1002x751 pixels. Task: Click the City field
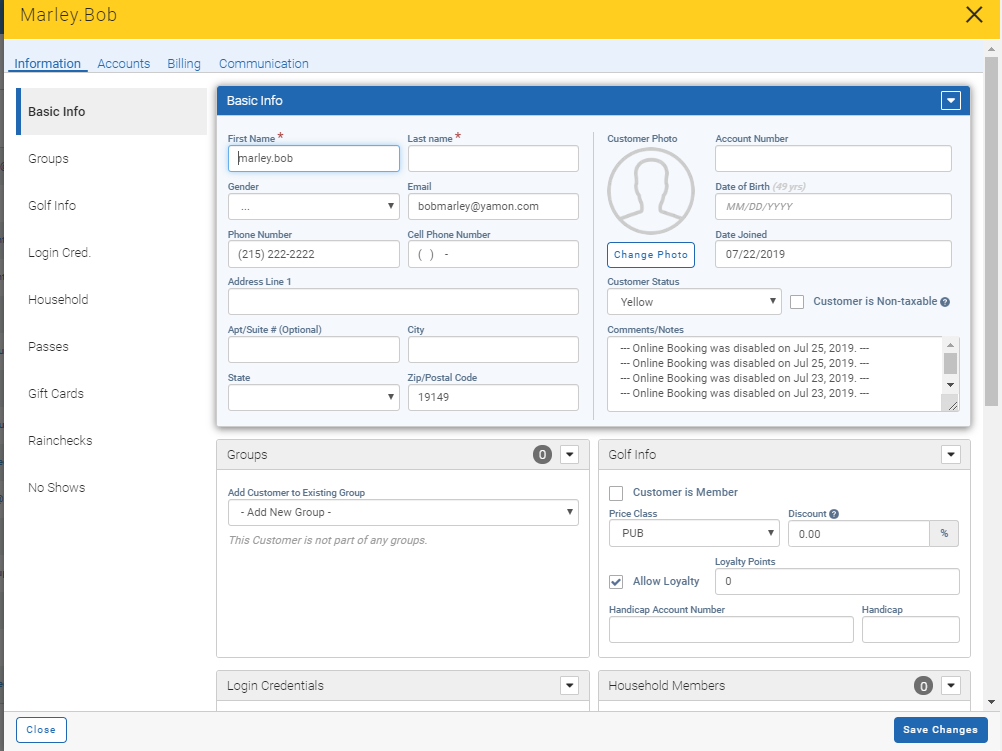coord(493,350)
